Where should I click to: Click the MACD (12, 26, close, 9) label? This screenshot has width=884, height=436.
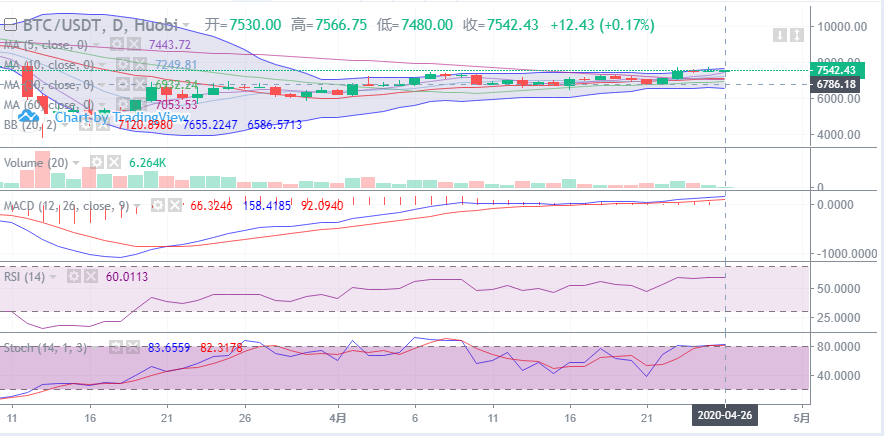pyautogui.click(x=67, y=206)
